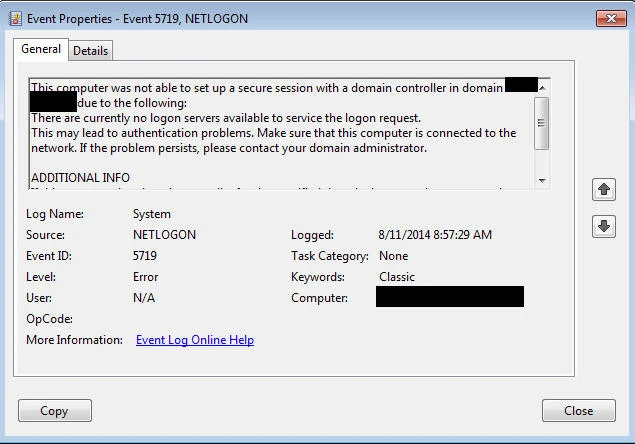Click the description scrollbar's down arrow
Image resolution: width=635 pixels, height=444 pixels.
pyautogui.click(x=542, y=180)
